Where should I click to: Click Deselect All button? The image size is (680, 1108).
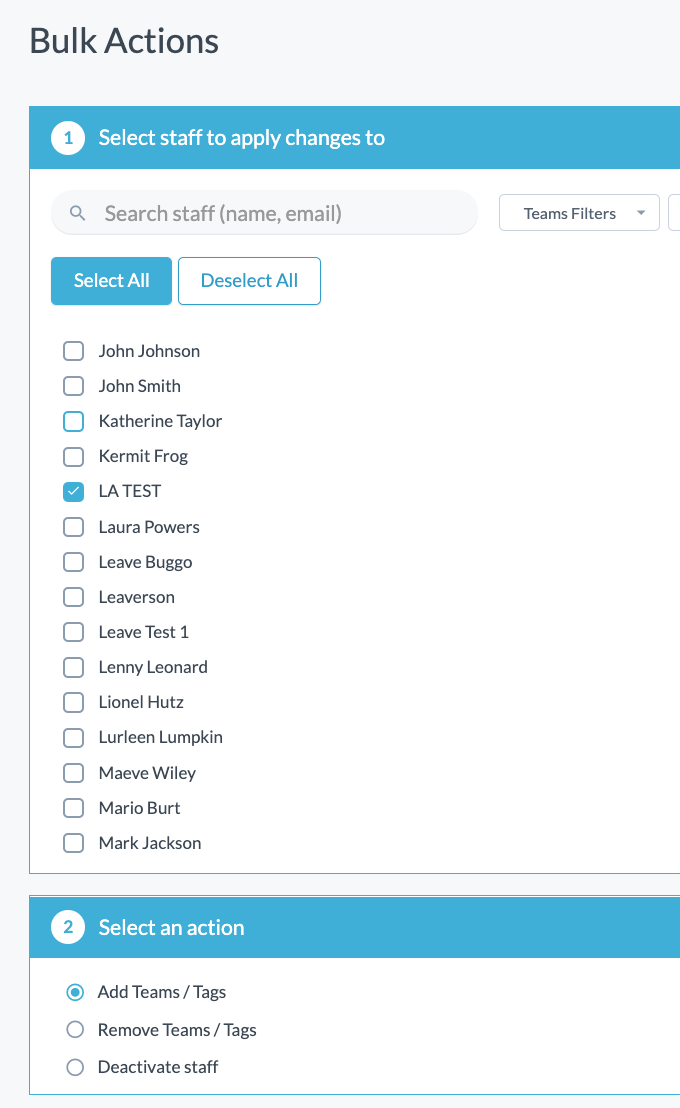coord(250,281)
